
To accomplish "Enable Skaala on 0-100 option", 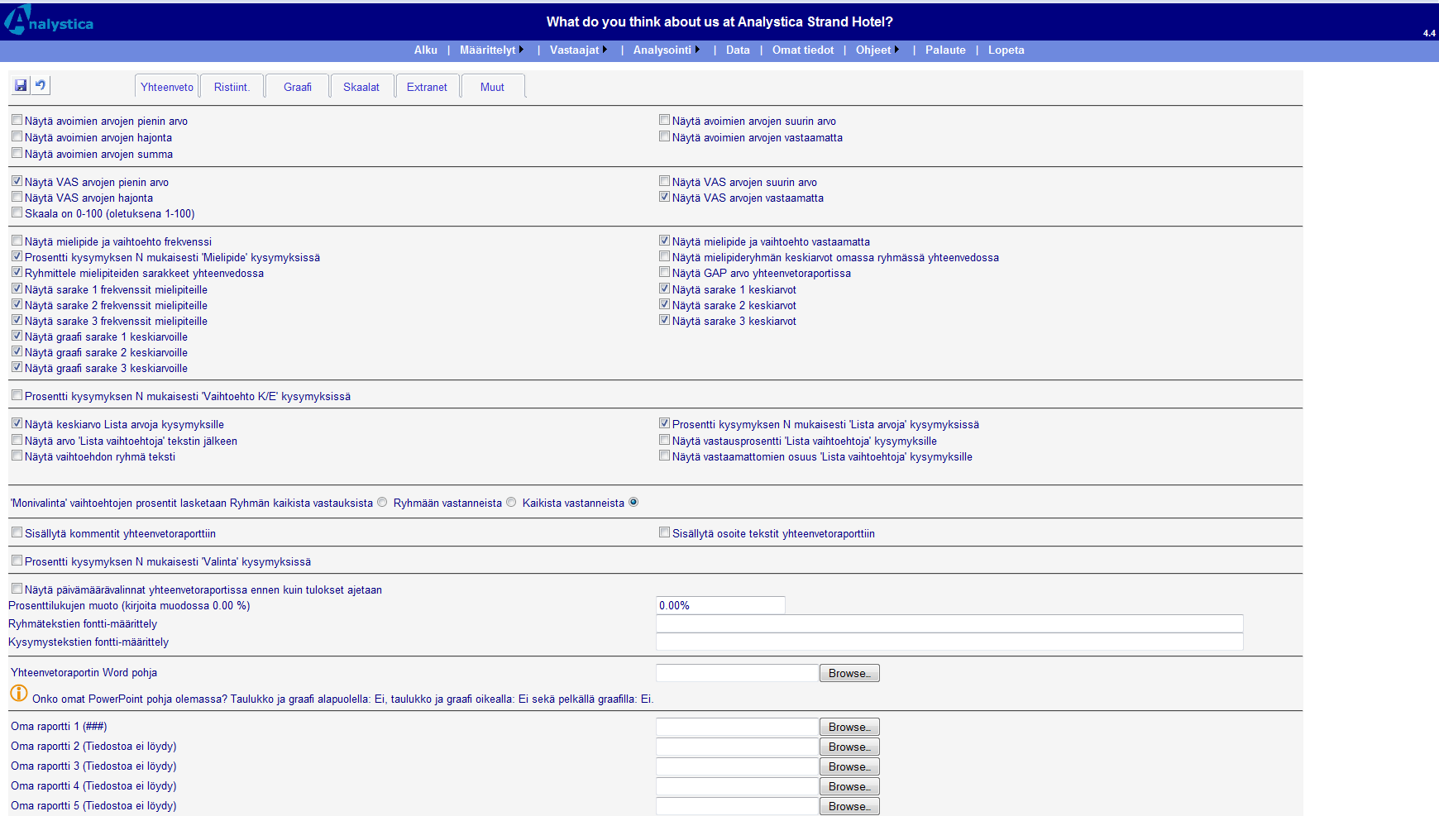I will (x=17, y=212).
